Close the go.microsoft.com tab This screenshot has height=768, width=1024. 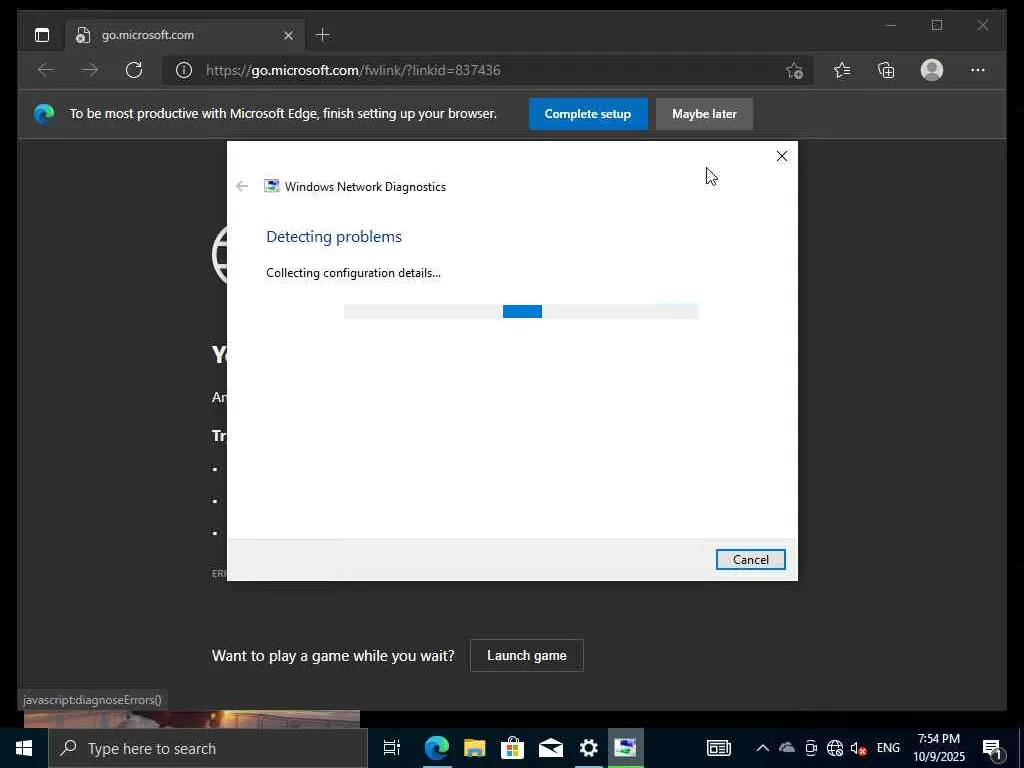pyautogui.click(x=288, y=35)
